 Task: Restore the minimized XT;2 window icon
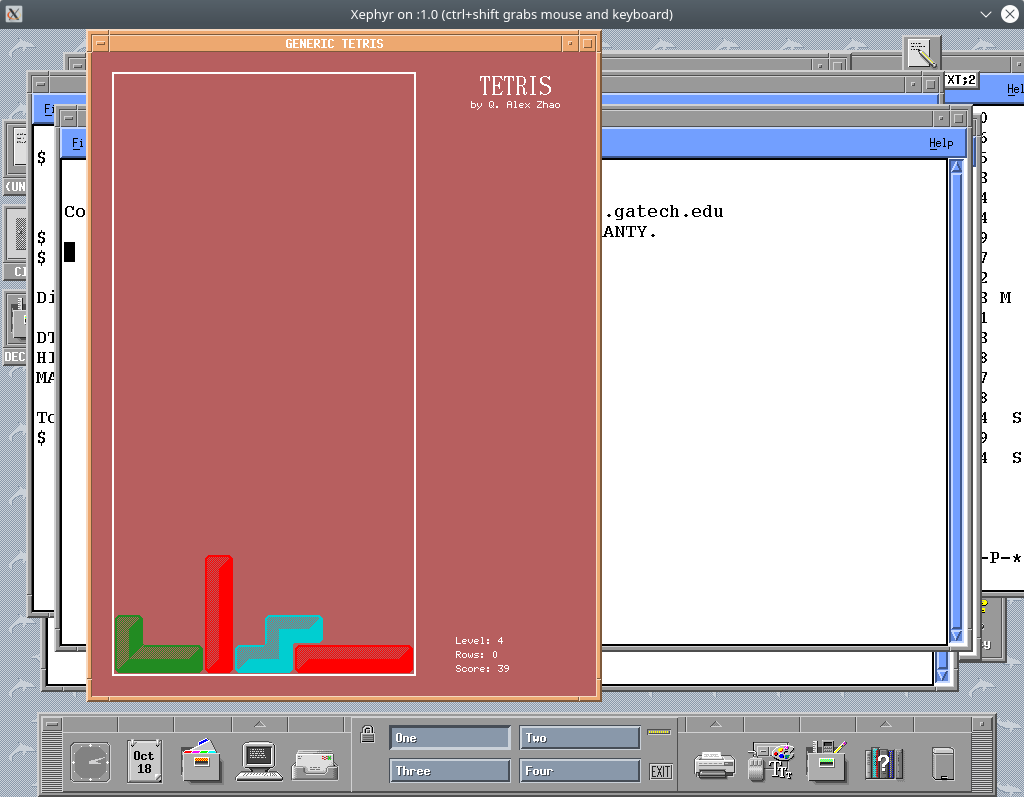click(x=960, y=80)
